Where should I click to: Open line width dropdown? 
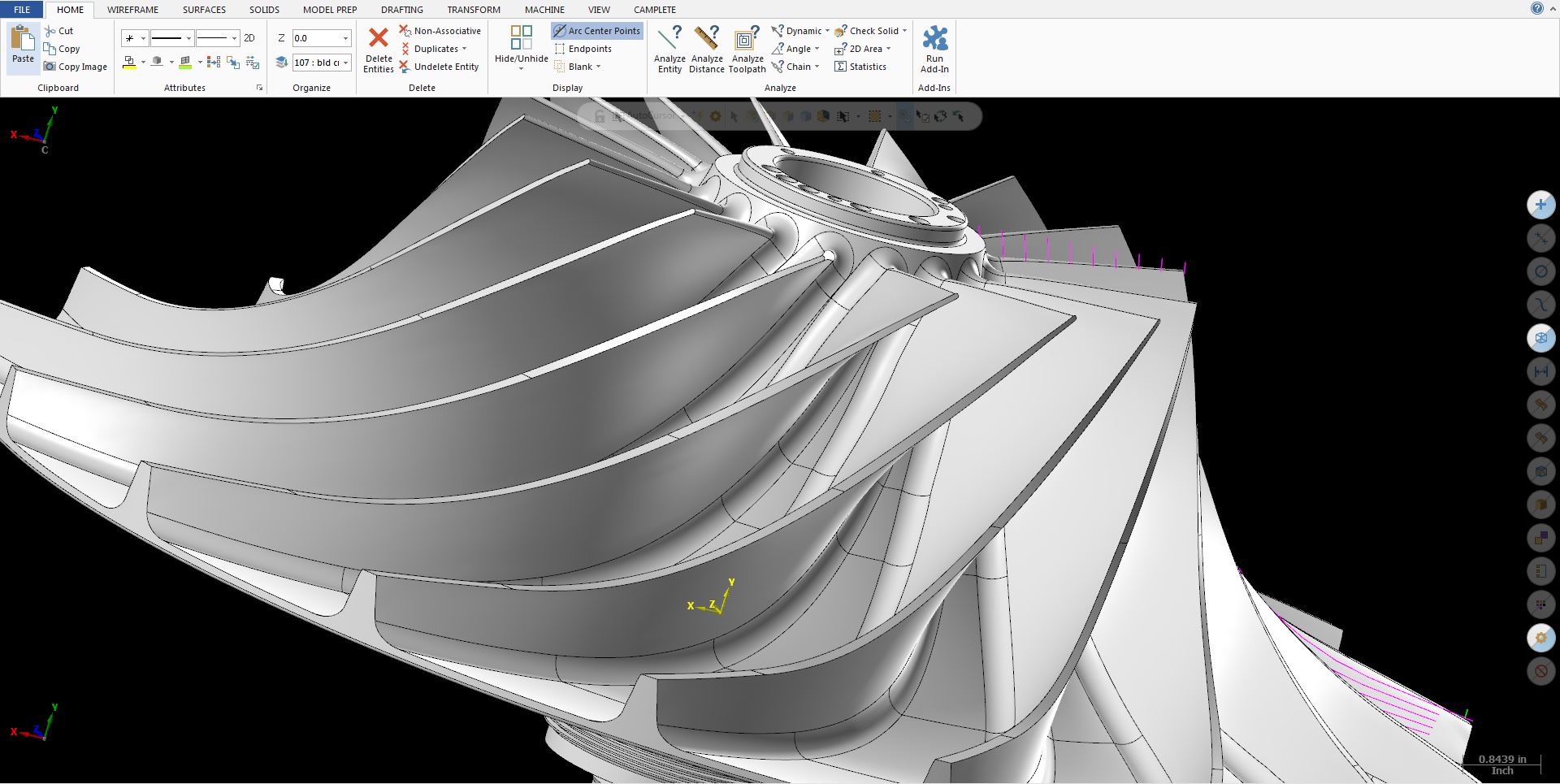(234, 38)
